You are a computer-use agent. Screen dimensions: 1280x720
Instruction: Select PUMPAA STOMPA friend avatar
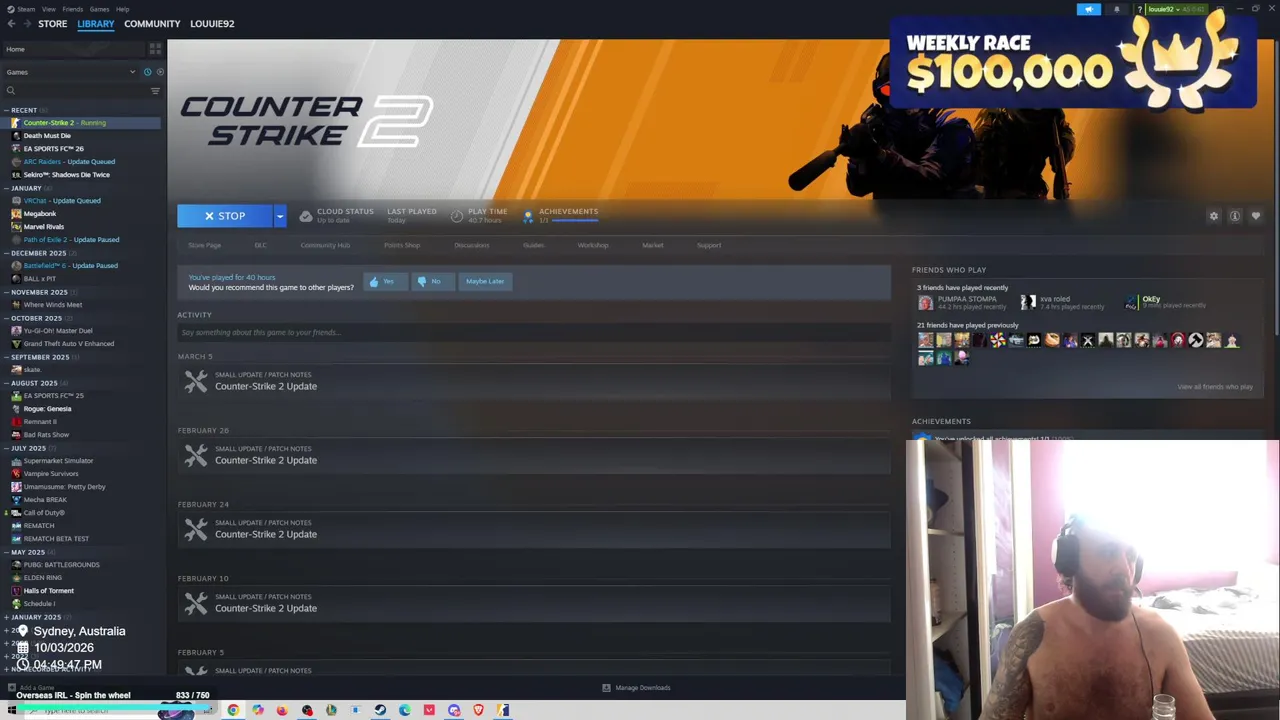pyautogui.click(x=925, y=302)
